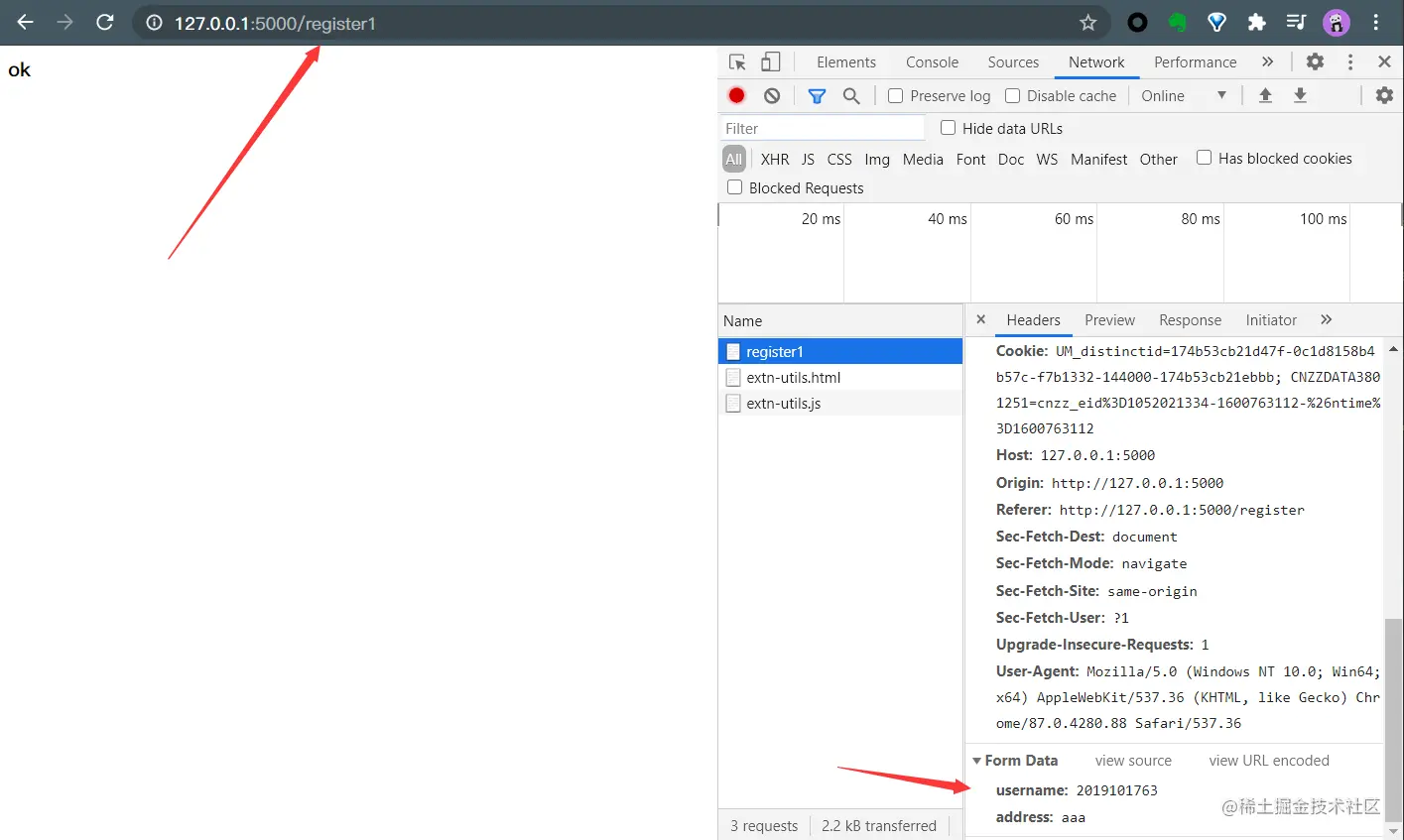Check Hide data URLs

pyautogui.click(x=948, y=127)
